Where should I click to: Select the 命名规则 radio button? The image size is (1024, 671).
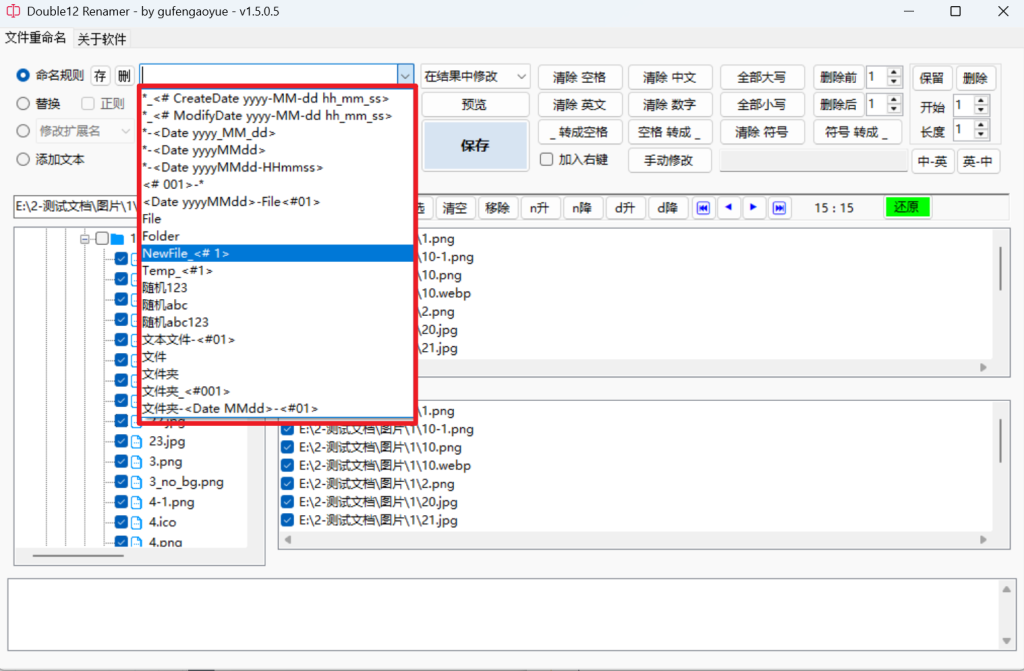tap(23, 76)
